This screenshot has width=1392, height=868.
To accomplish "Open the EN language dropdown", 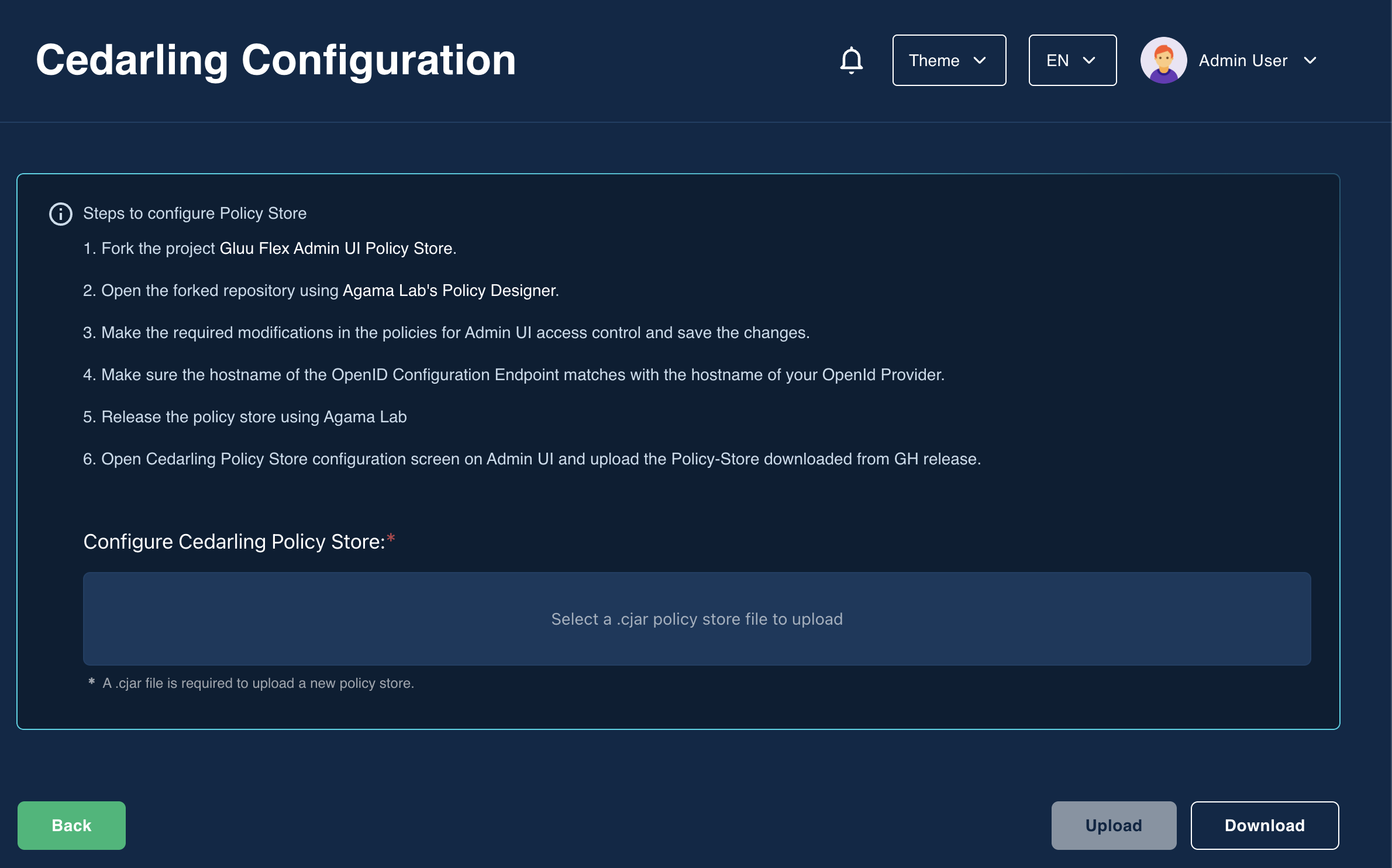I will point(1072,60).
